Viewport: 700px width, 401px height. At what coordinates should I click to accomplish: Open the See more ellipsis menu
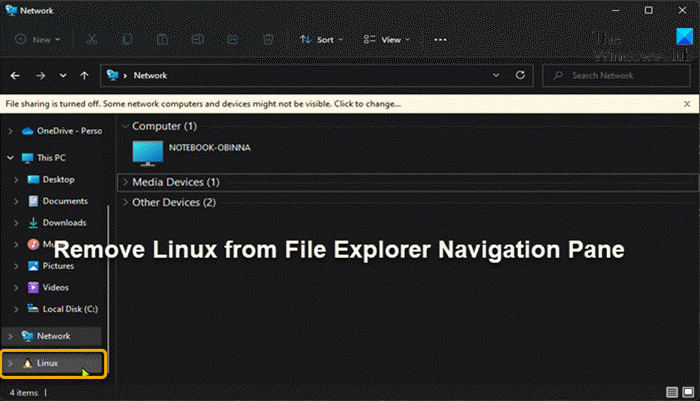pyautogui.click(x=440, y=39)
